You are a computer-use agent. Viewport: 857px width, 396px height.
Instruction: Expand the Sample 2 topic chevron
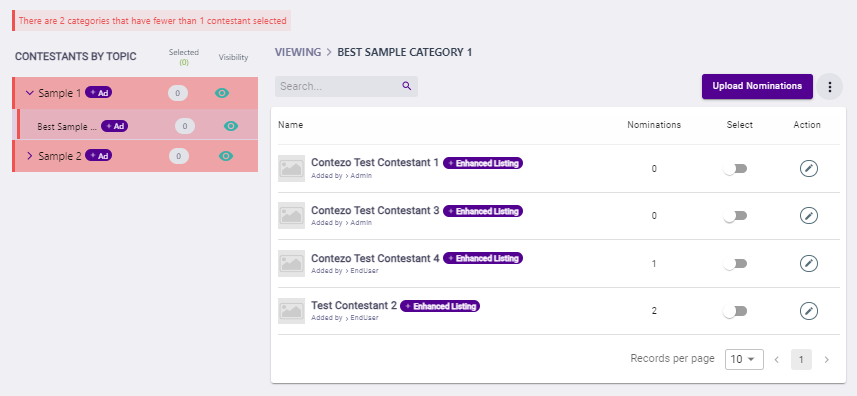point(30,156)
